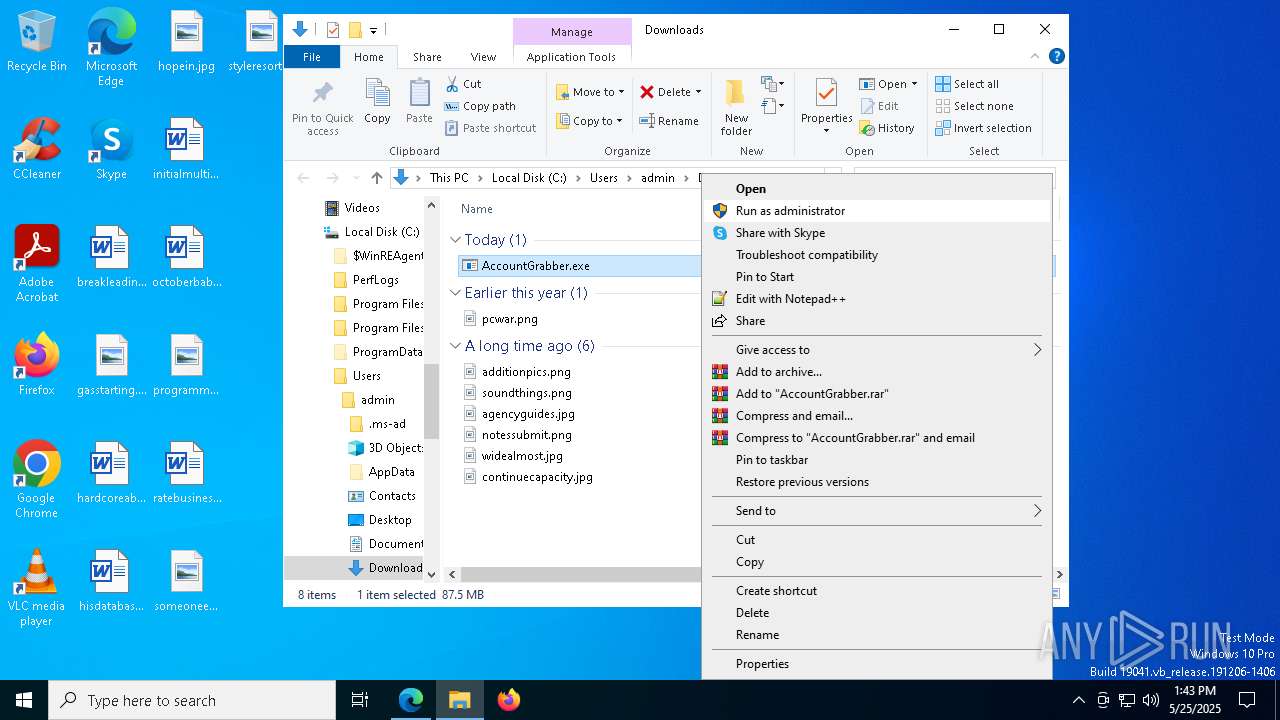The height and width of the screenshot is (720, 1280).
Task: Open the File tab
Action: pyautogui.click(x=312, y=57)
